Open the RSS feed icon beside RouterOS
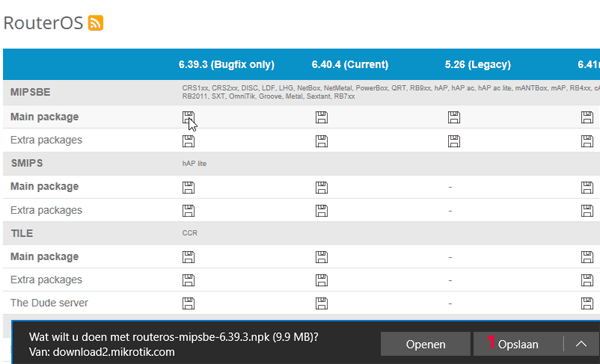This screenshot has width=600, height=364. [95, 23]
